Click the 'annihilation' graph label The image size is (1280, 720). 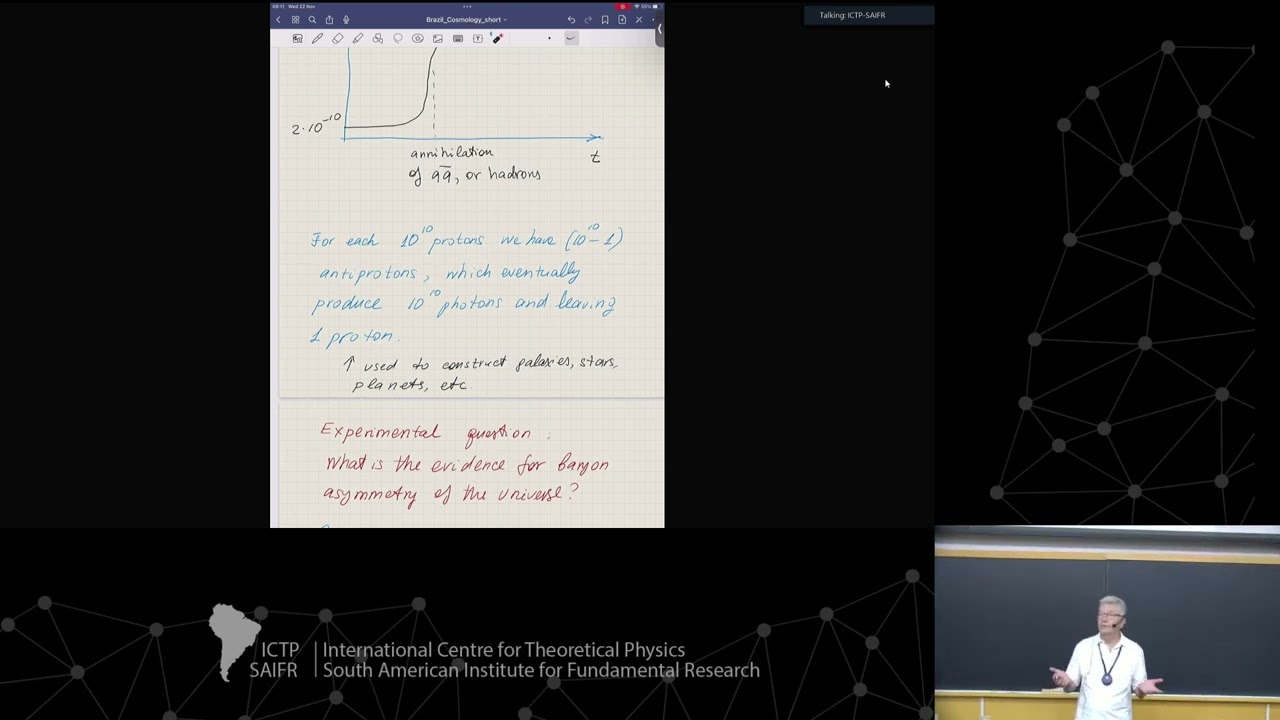pos(451,152)
